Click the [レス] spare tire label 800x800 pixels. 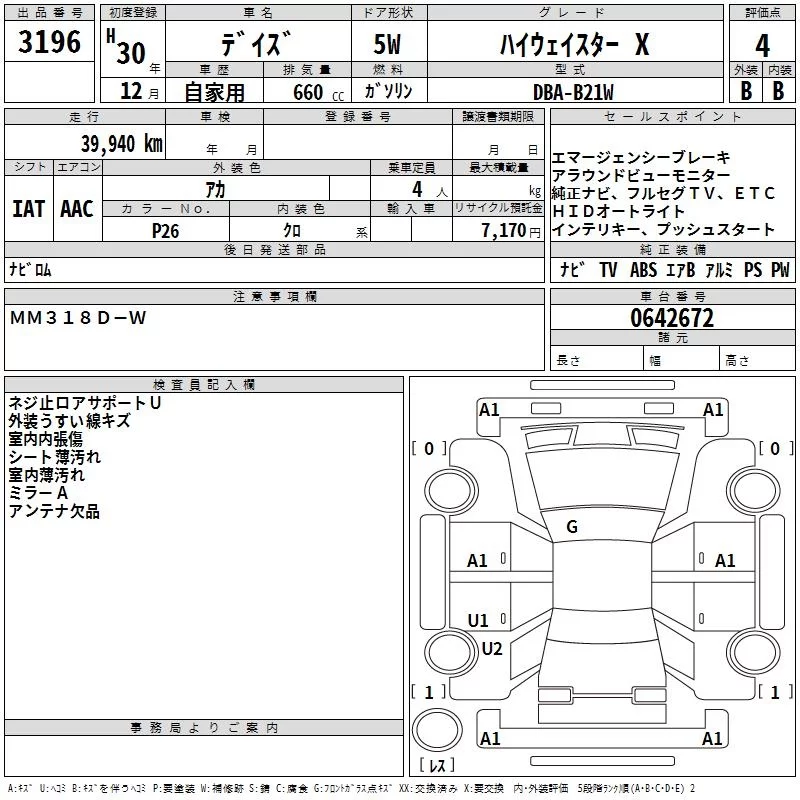pos(437,765)
